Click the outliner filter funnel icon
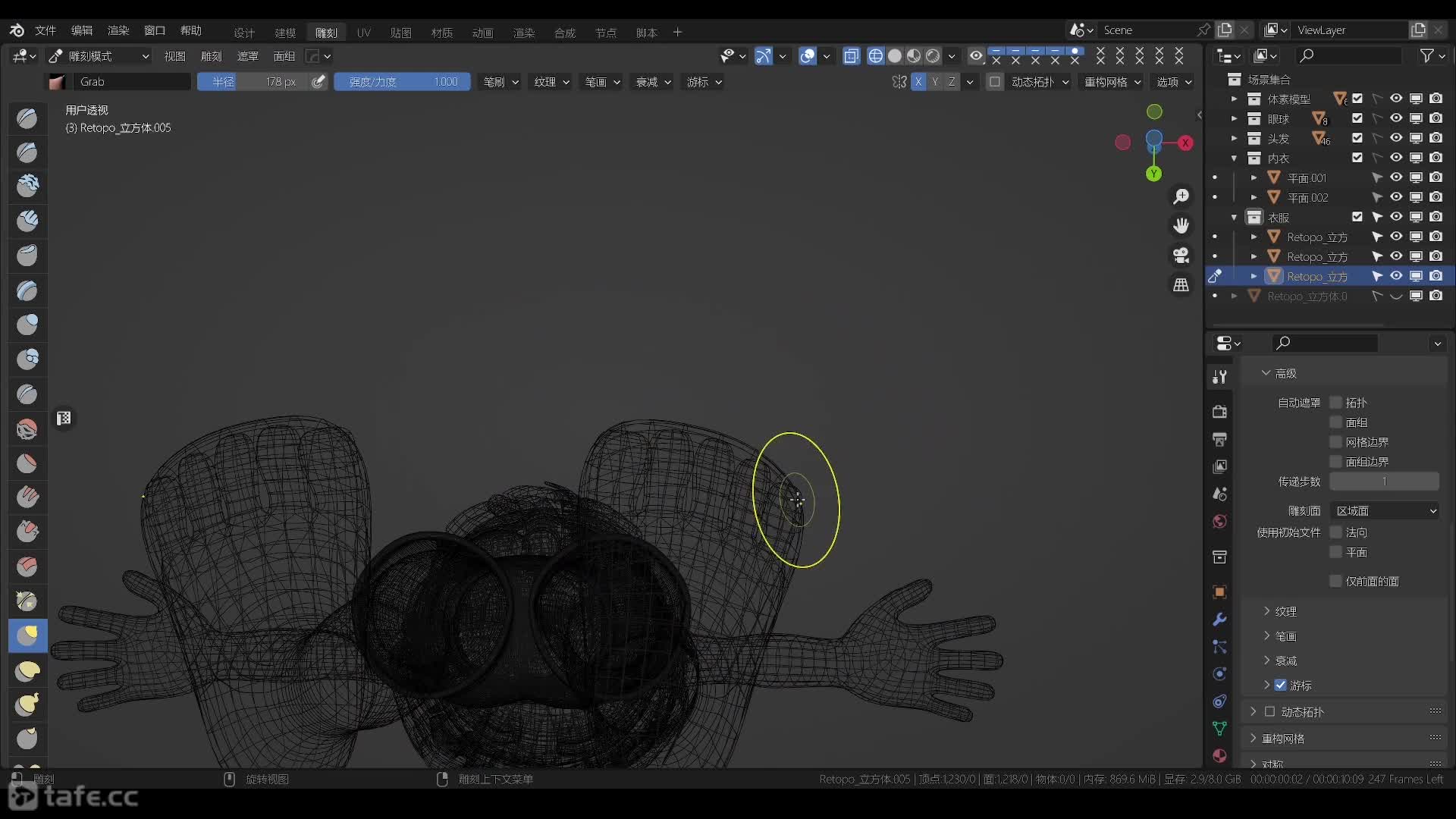1456x819 pixels. coord(1426,55)
